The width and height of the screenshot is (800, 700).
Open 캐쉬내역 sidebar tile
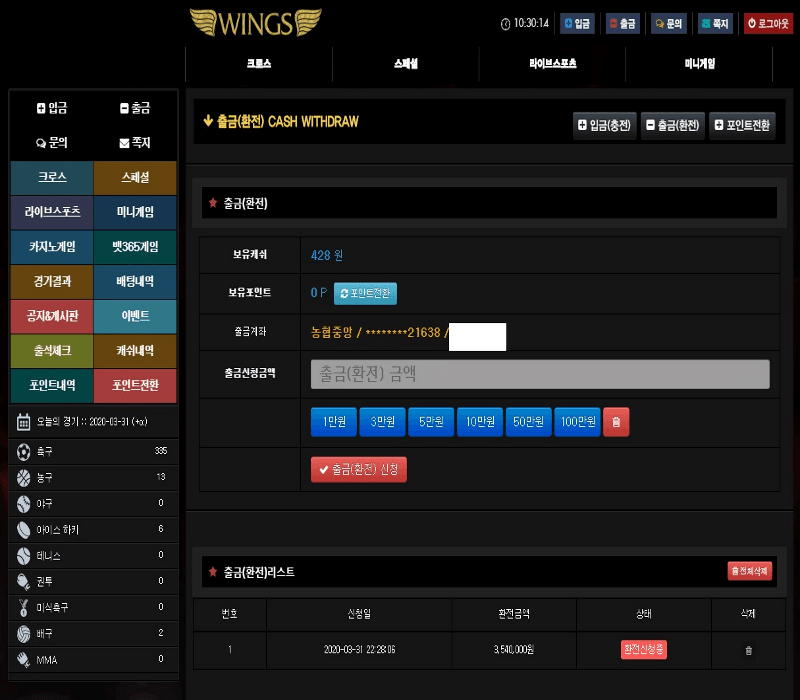(135, 351)
